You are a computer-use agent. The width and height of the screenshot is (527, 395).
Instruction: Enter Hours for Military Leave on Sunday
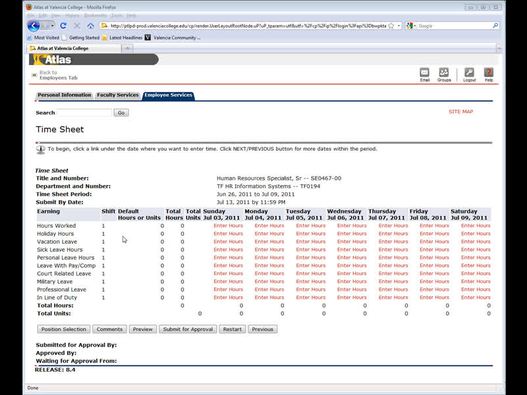pyautogui.click(x=228, y=281)
